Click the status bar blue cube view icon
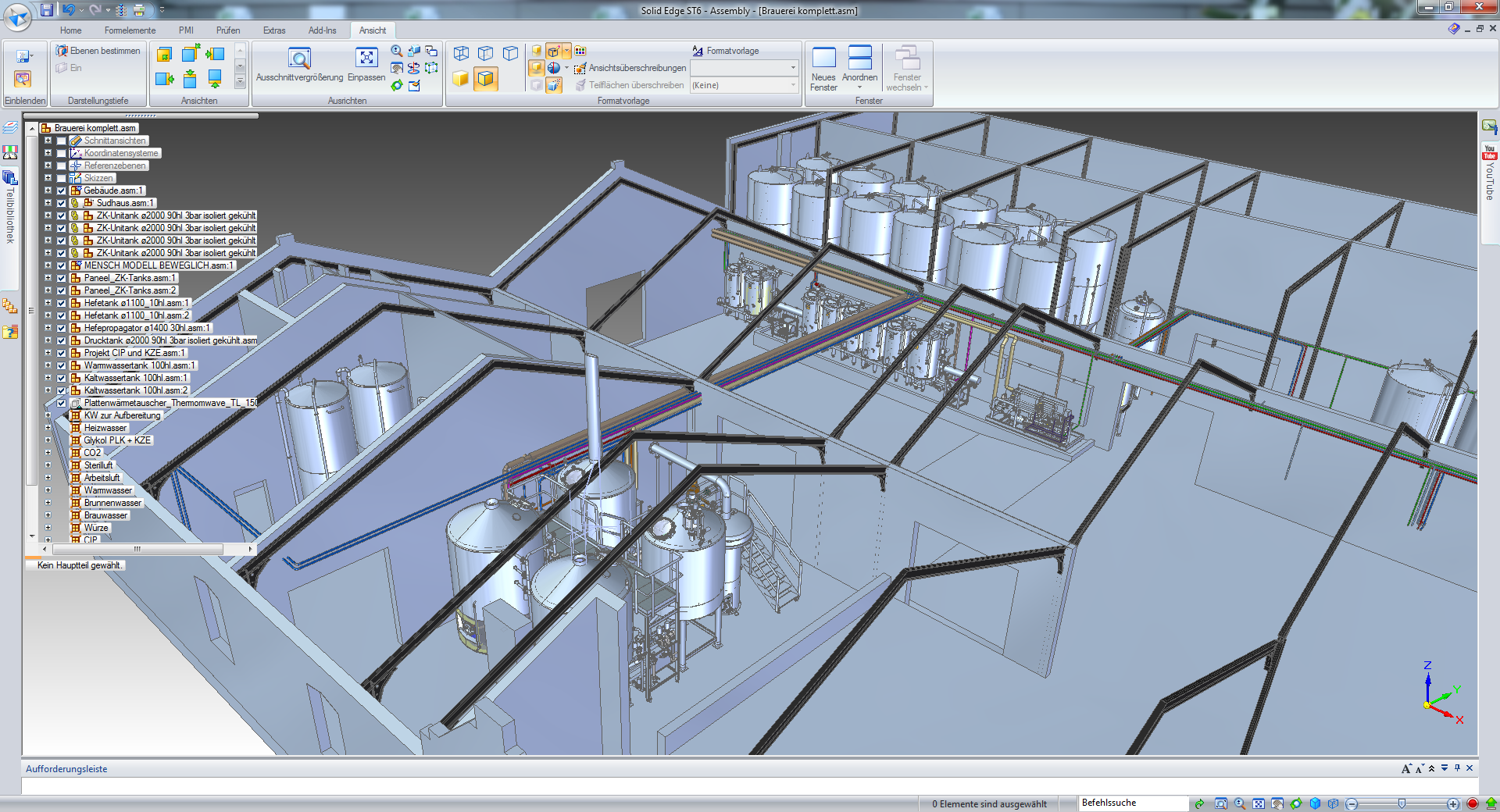Image resolution: width=1500 pixels, height=812 pixels. pos(1315,803)
